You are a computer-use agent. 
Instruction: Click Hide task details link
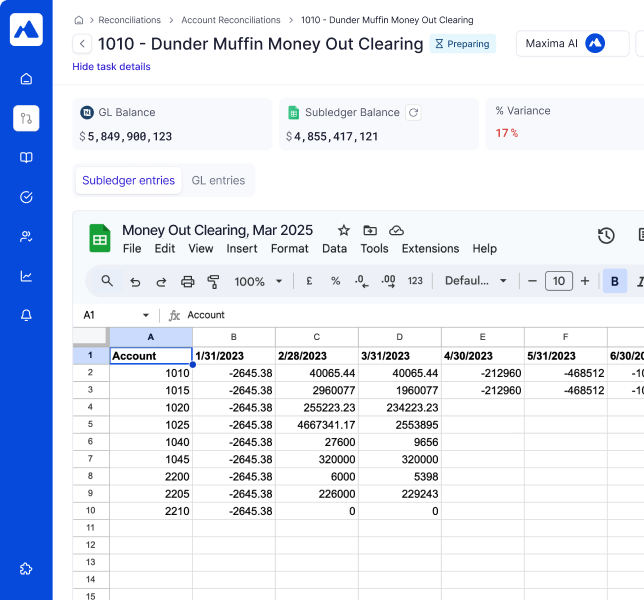111,67
